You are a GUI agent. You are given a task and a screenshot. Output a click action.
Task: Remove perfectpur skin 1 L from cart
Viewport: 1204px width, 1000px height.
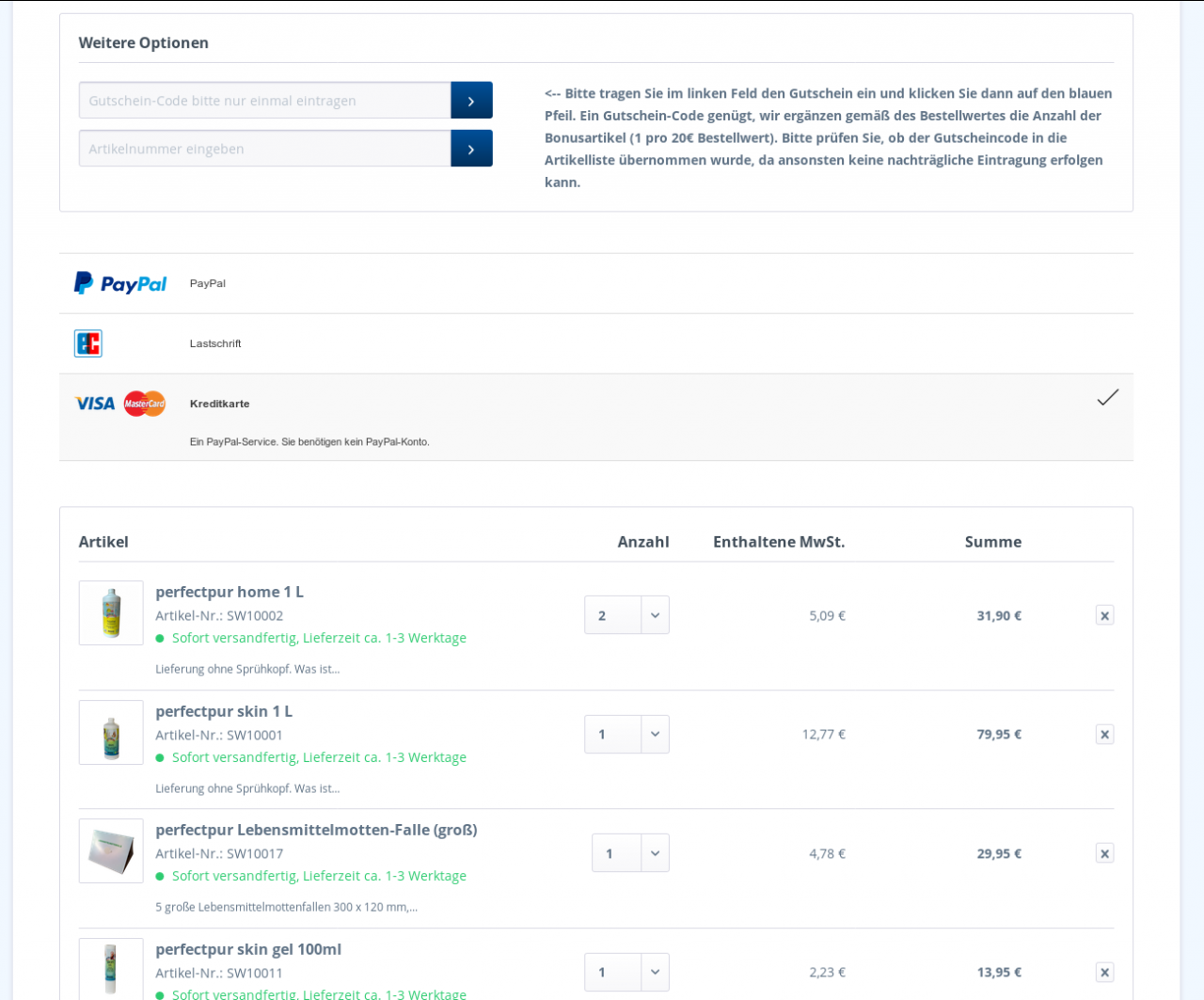click(1105, 735)
